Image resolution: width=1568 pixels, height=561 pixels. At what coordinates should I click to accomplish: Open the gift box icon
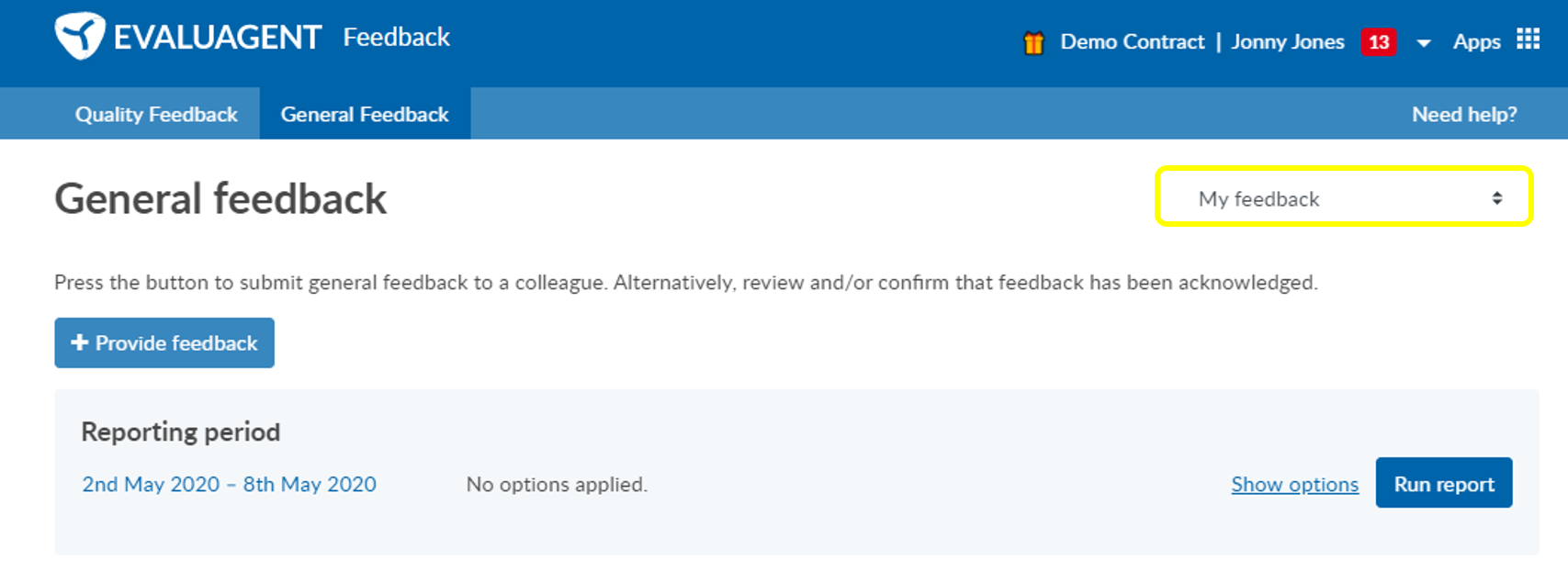(x=1033, y=42)
